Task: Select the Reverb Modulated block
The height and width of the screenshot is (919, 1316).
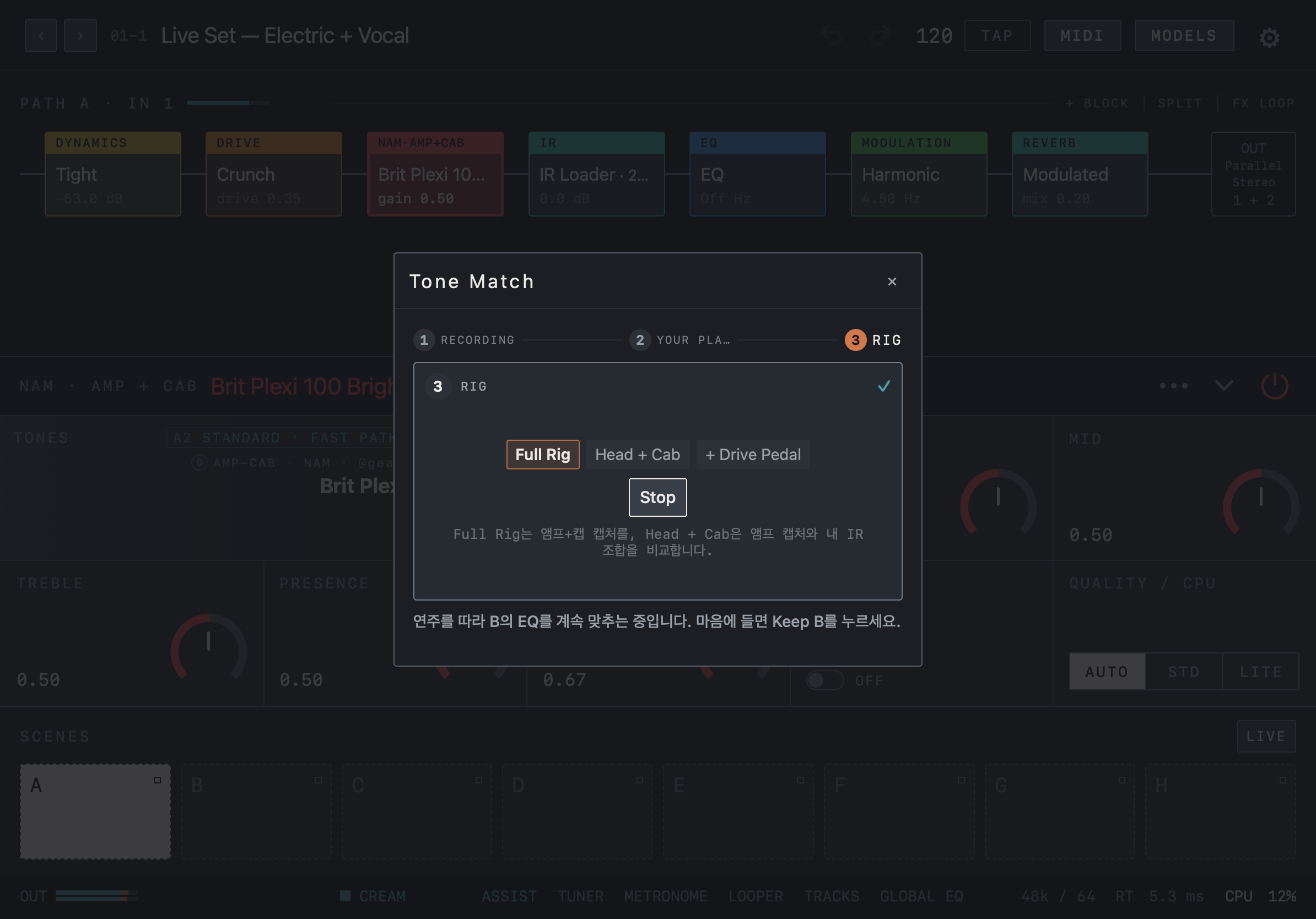Action: [1080, 174]
